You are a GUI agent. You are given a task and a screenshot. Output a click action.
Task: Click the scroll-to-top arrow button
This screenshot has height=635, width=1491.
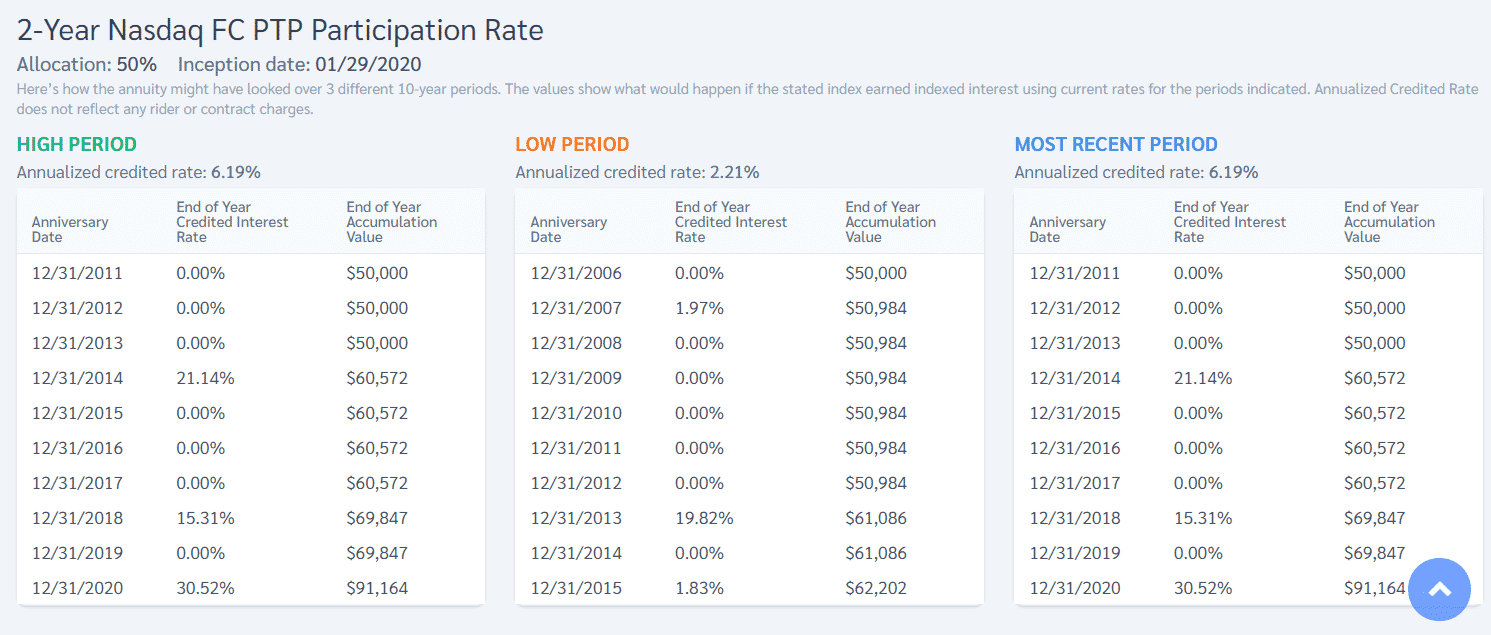click(1439, 590)
